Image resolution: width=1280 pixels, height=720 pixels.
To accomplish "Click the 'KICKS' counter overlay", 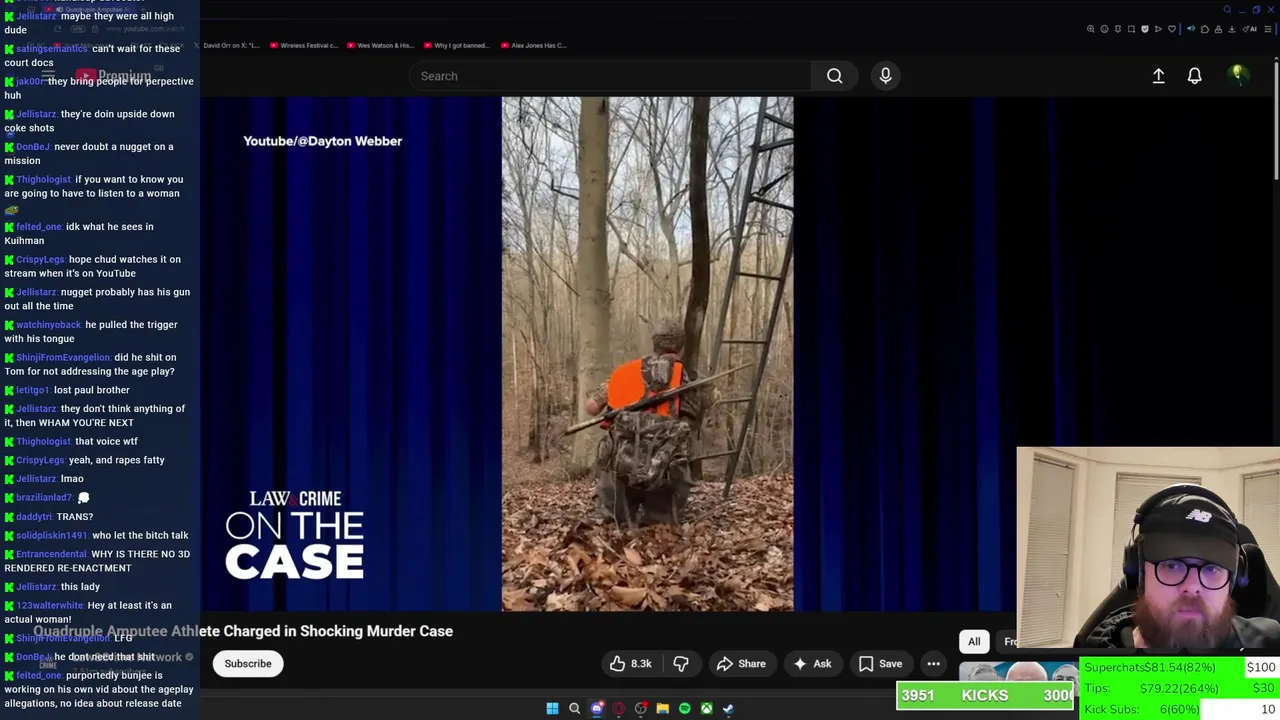I will click(985, 696).
